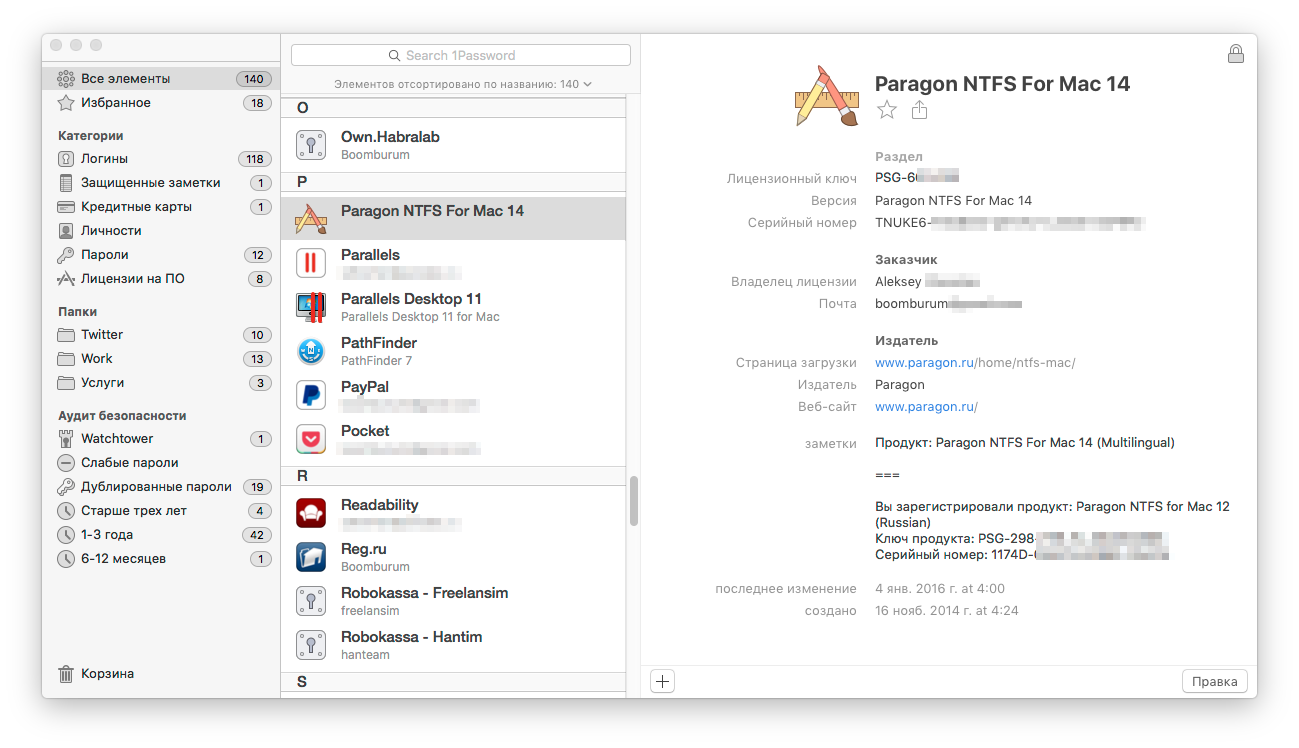Viewport: 1299px width, 748px height.
Task: Open the Robokassa - Freelansim entry icon
Action: tap(311, 601)
